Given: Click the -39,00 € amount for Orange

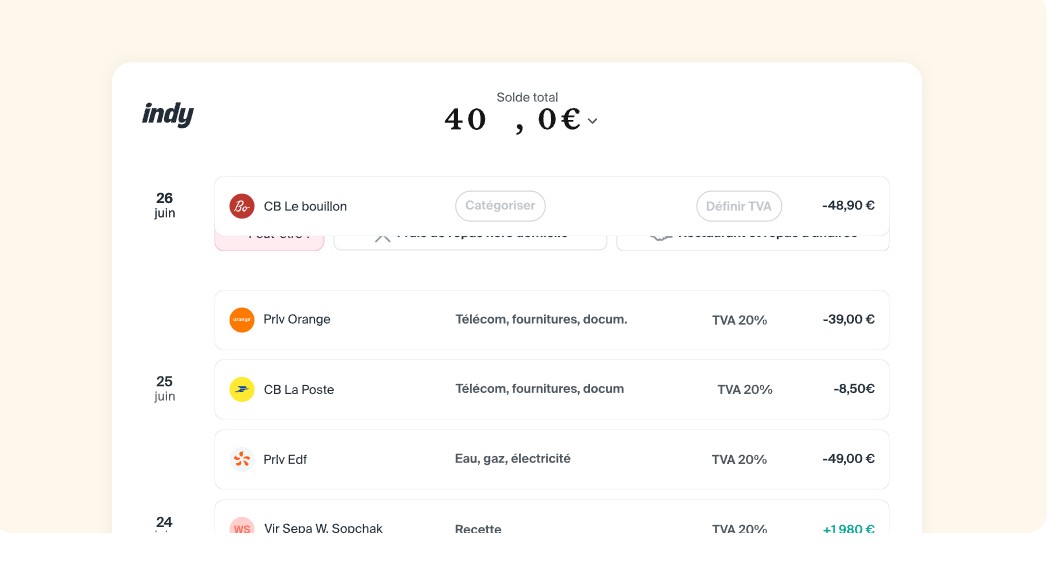Looking at the screenshot, I should click(x=848, y=320).
